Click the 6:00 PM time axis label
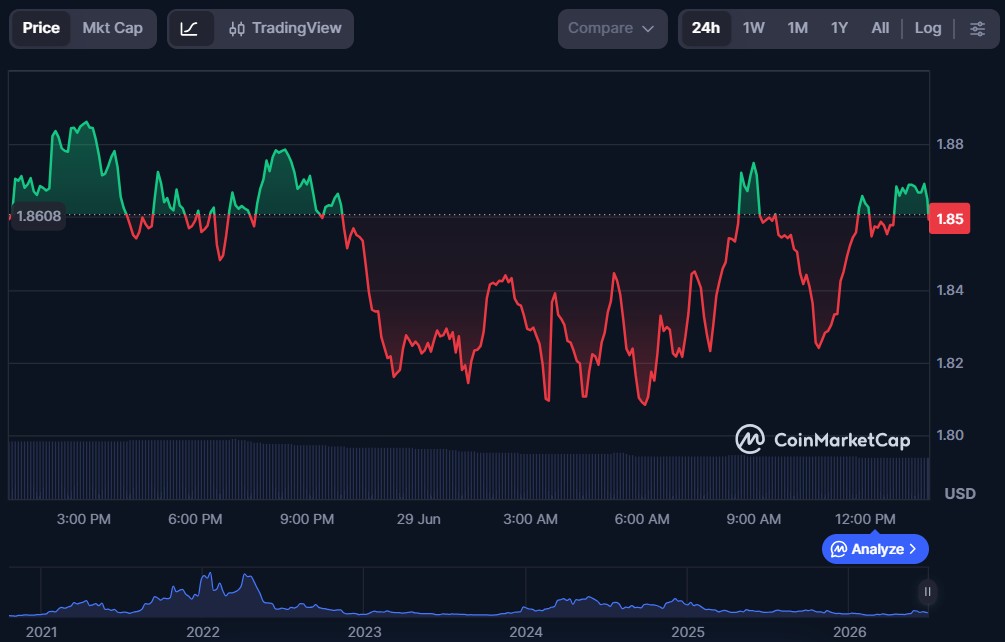The width and height of the screenshot is (1005, 642). [x=195, y=520]
